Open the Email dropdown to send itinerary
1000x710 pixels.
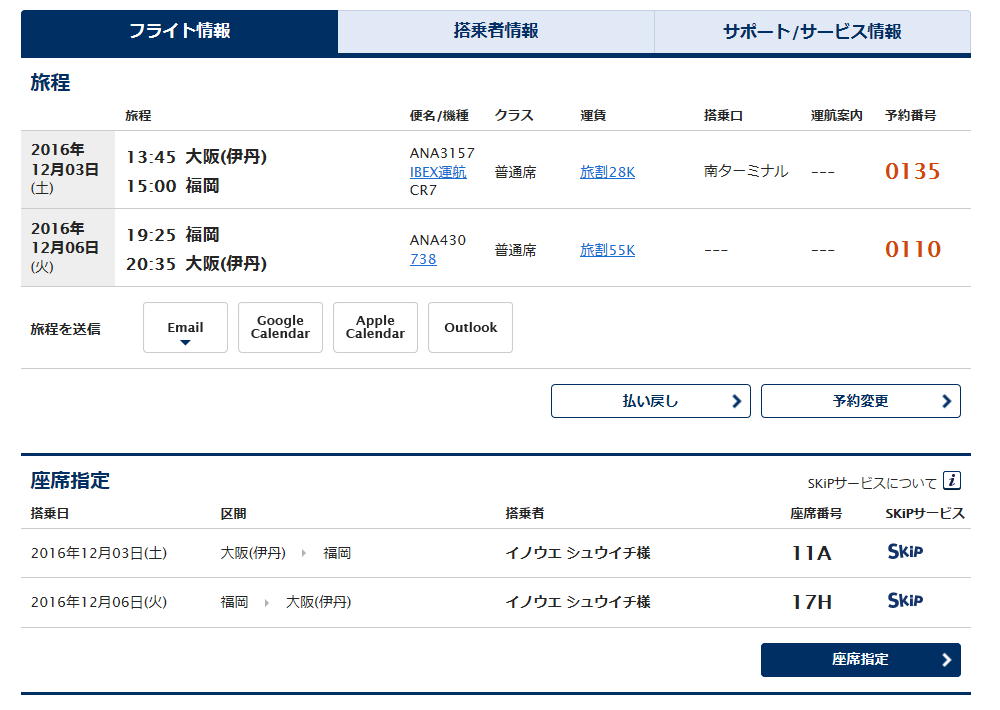185,328
